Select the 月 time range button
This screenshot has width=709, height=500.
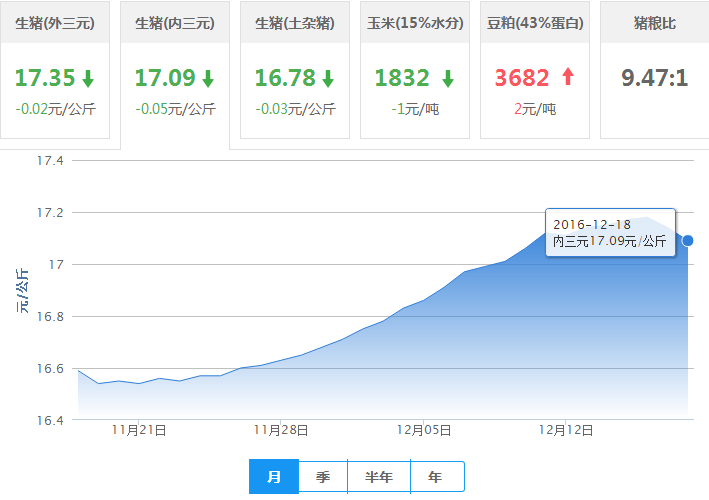(273, 477)
